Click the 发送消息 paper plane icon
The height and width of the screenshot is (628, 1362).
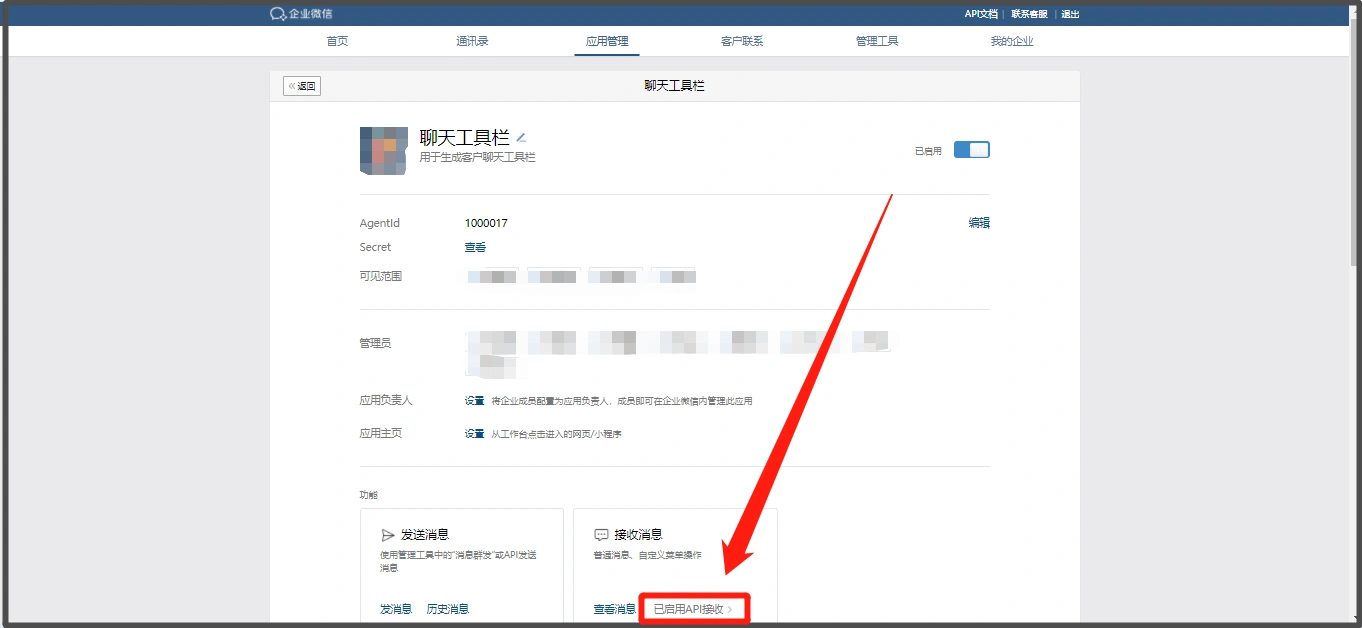388,535
